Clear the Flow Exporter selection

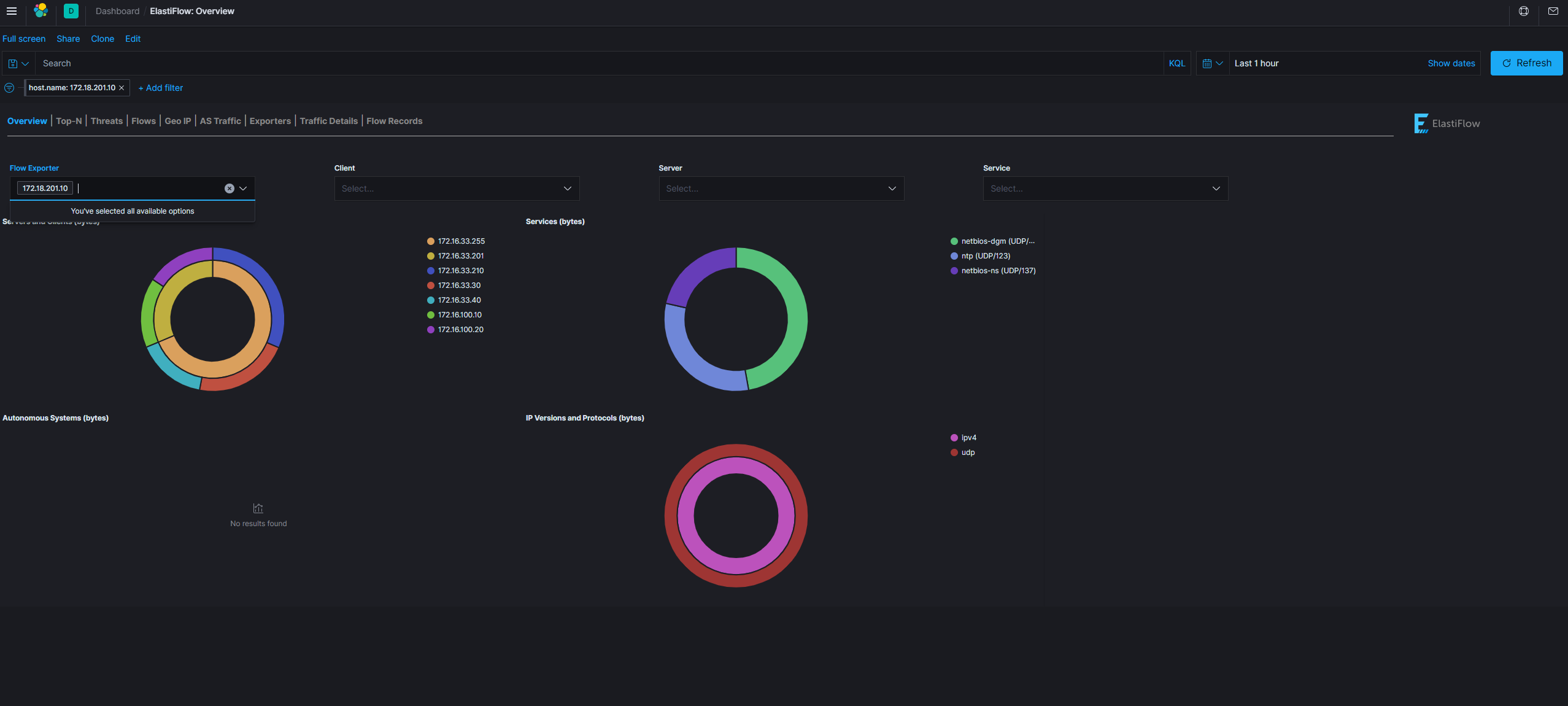(229, 188)
